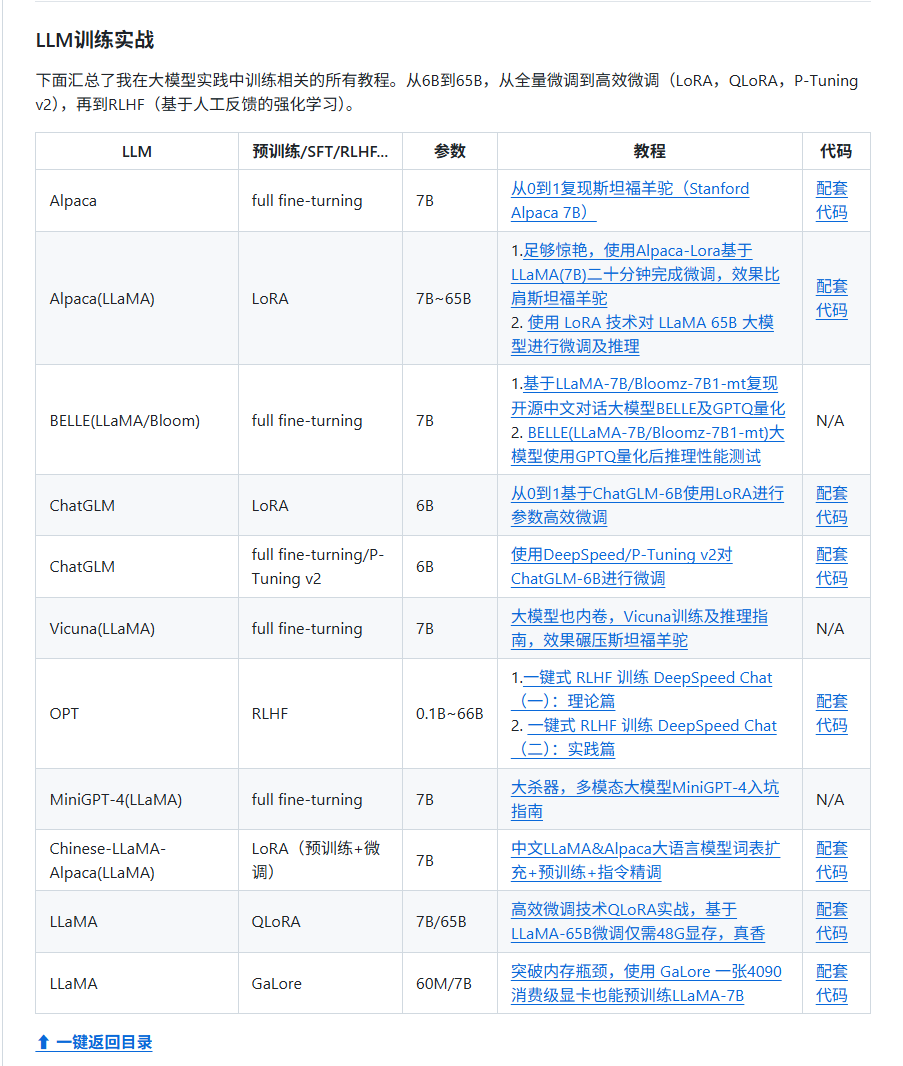The image size is (903, 1066).
Task: Open the Stanford Alpaca 7B tutorial link
Action: click(630, 201)
